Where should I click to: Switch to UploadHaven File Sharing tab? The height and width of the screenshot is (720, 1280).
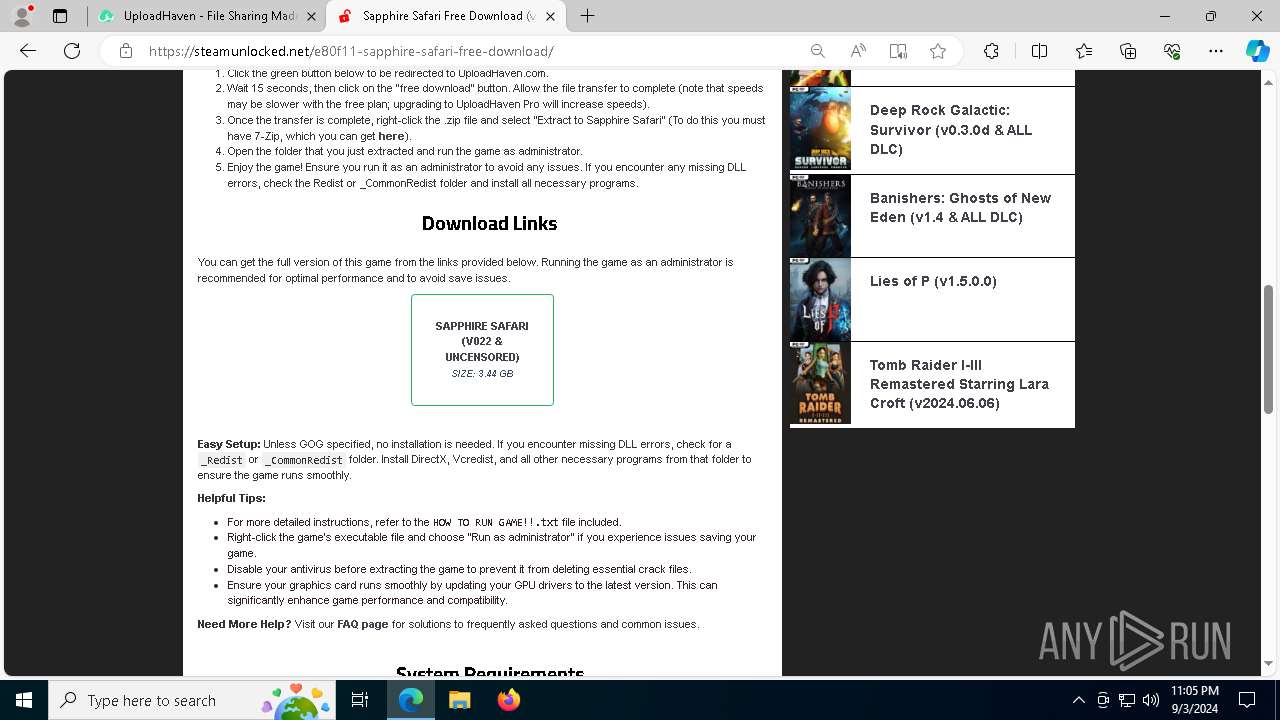coord(206,16)
